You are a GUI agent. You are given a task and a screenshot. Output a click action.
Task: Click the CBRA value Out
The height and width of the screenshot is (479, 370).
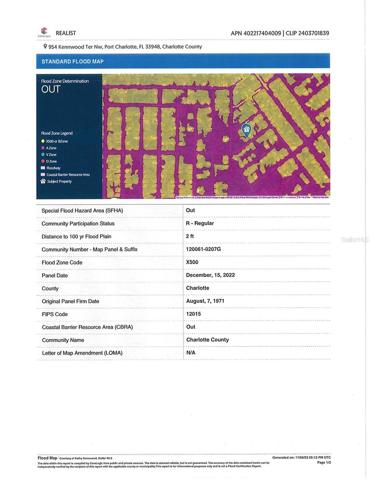coord(191,327)
